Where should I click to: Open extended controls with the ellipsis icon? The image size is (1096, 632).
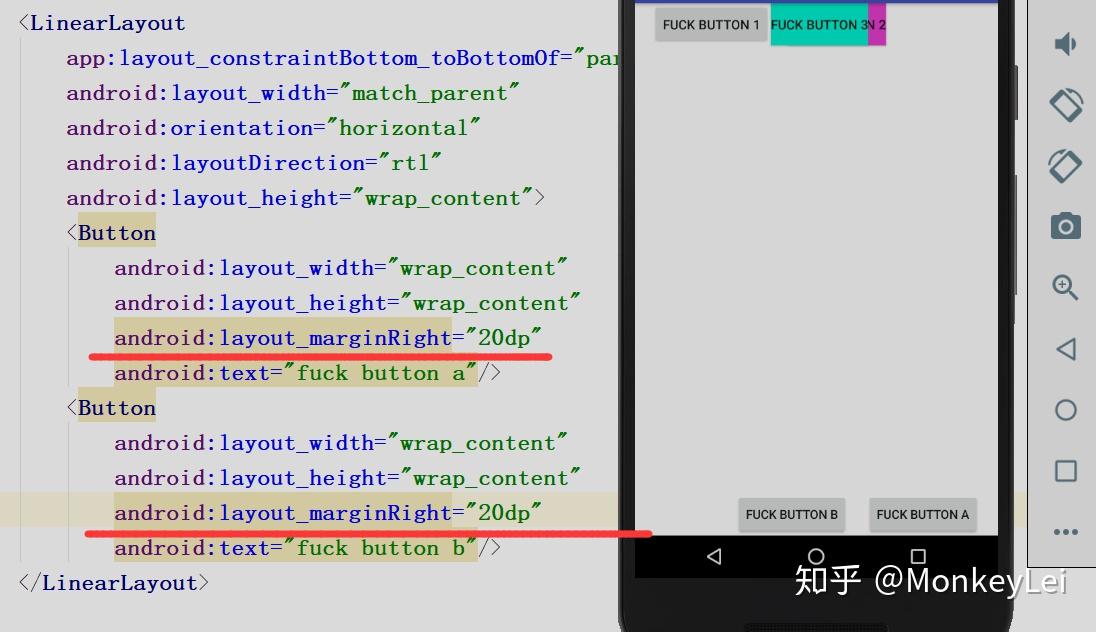click(x=1065, y=532)
